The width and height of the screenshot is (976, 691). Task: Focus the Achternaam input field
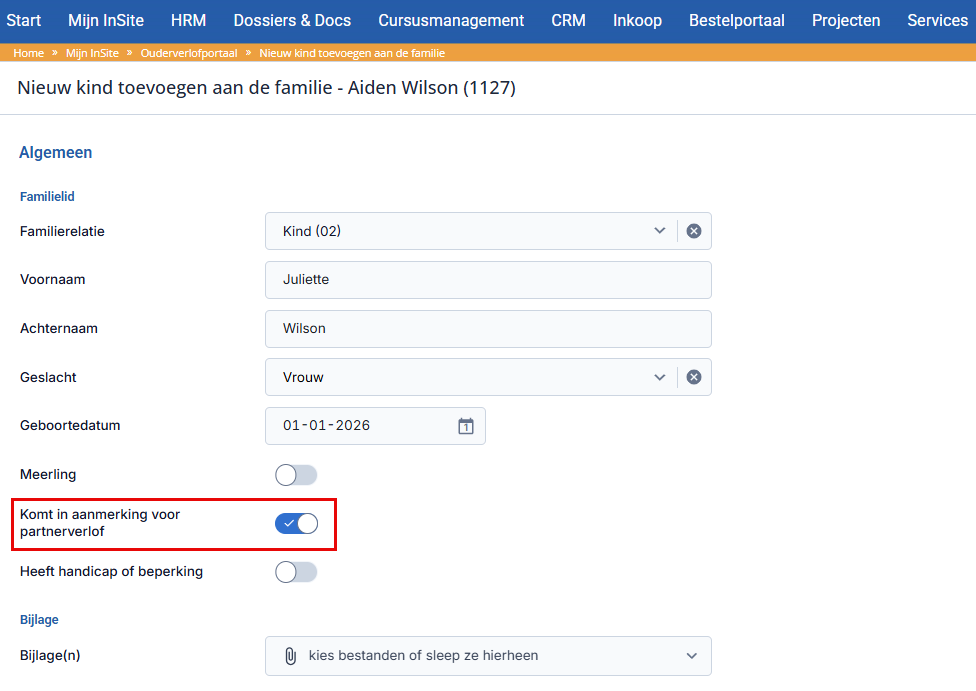coord(488,329)
